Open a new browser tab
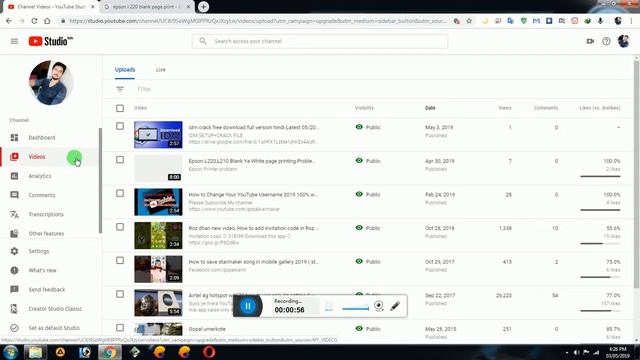640x360 pixels. (x=203, y=7)
